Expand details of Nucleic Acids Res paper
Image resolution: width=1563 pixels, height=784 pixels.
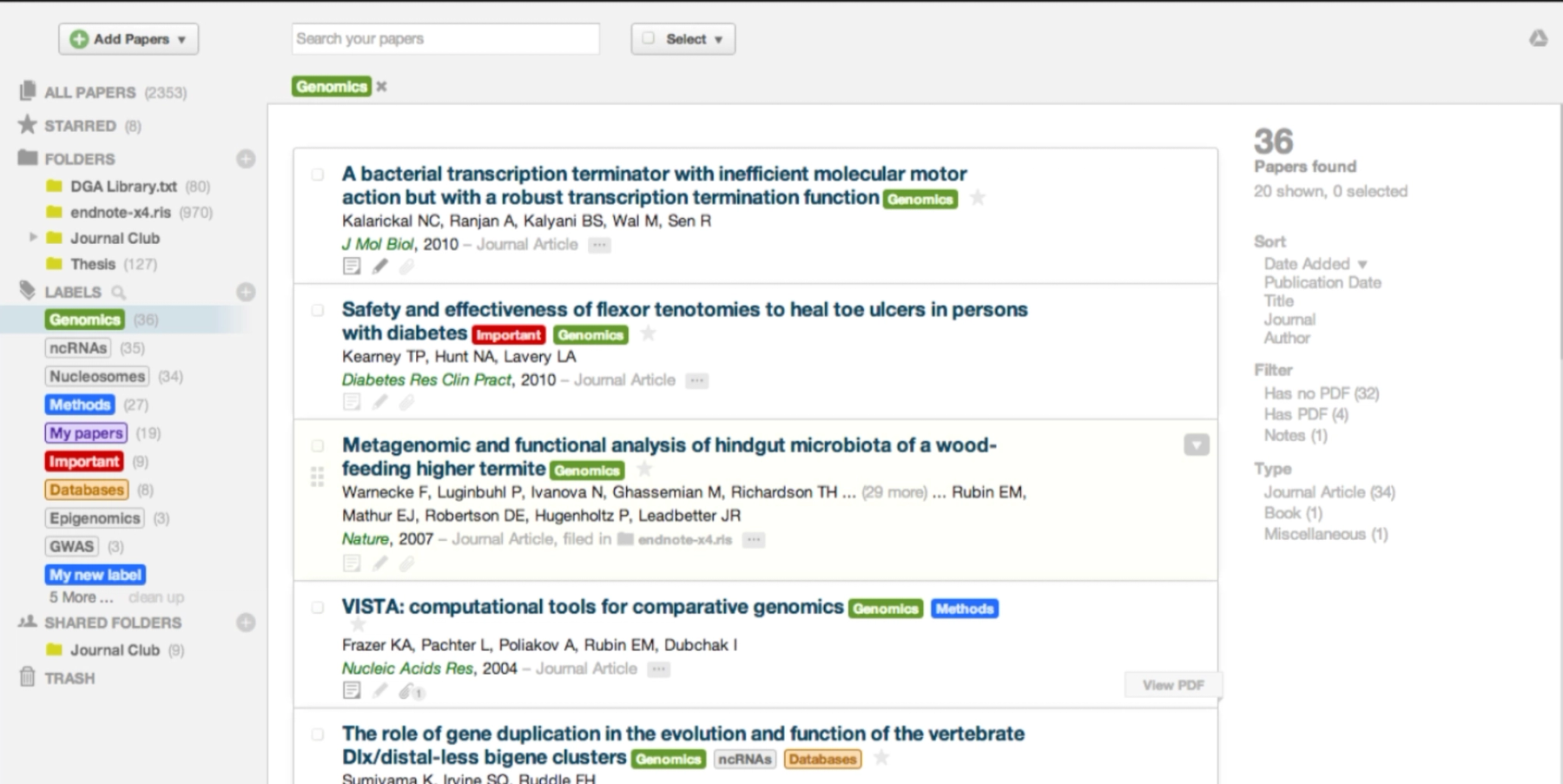pos(659,669)
